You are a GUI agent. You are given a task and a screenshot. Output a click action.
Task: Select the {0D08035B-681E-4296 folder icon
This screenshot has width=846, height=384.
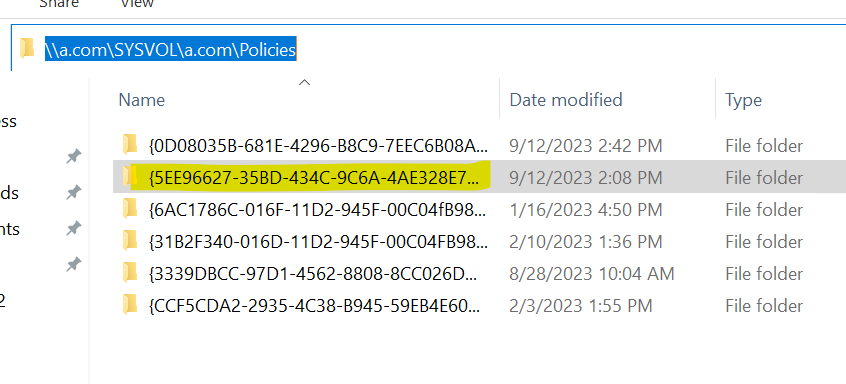pos(129,145)
